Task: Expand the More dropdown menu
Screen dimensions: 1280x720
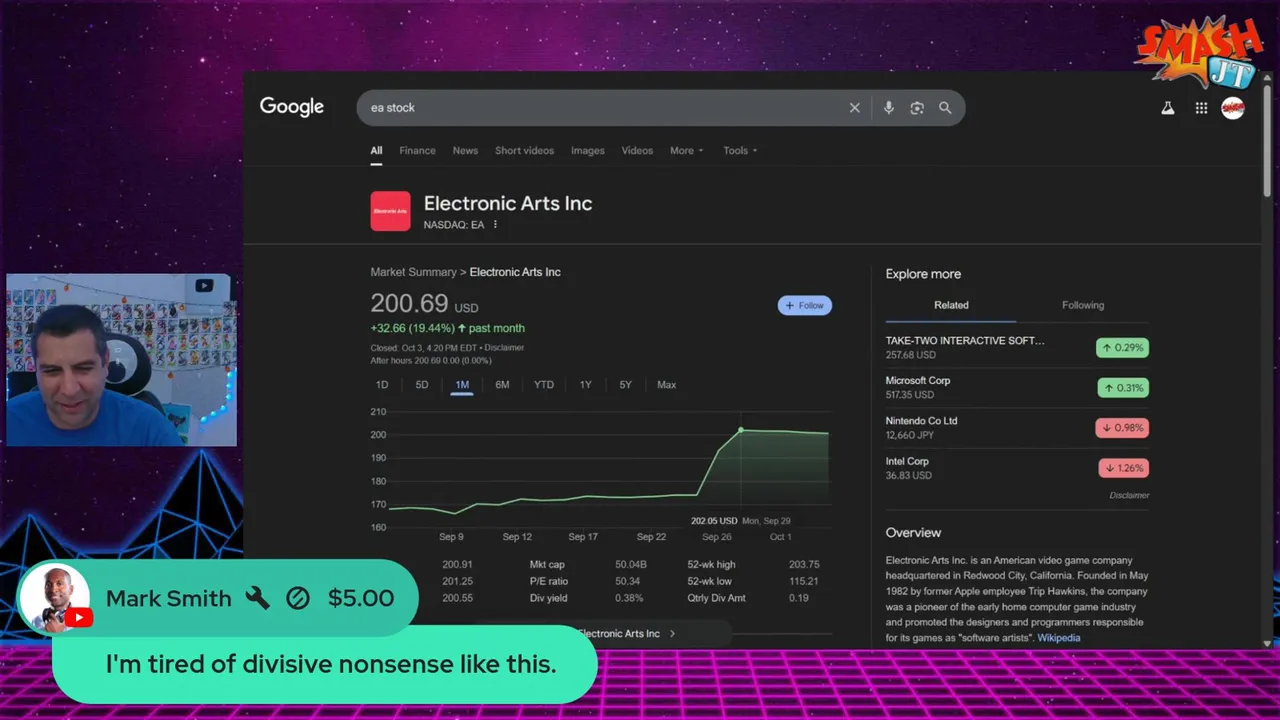Action: [x=686, y=151]
